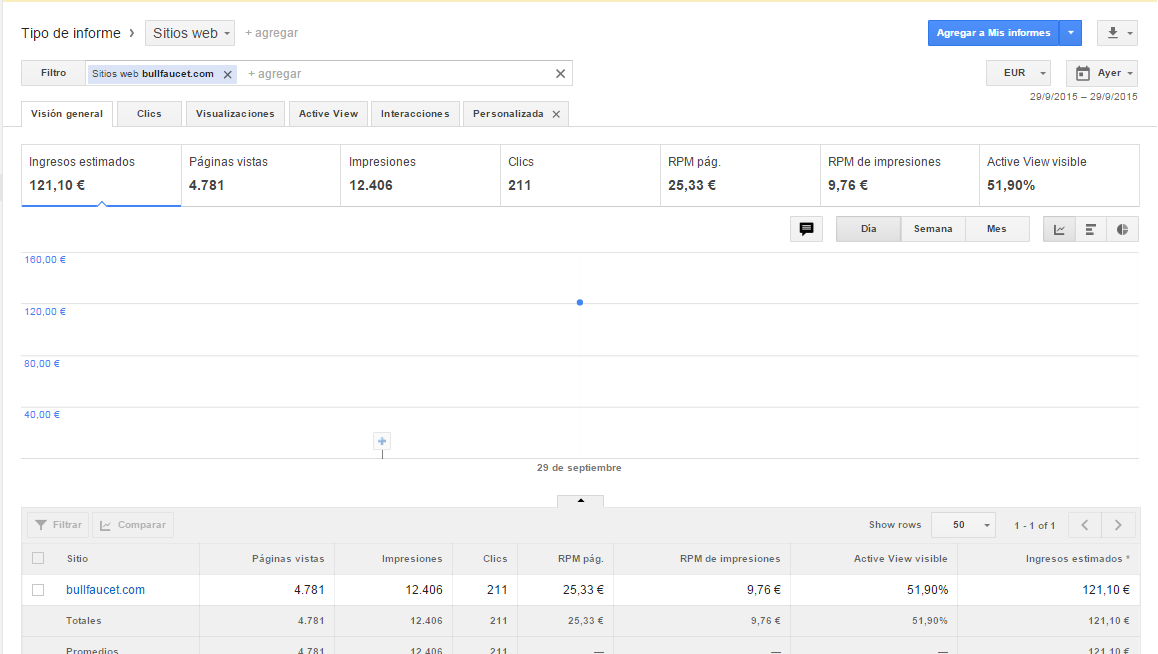1158x654 pixels.
Task: Select the RPM pág. metric card
Action: [x=740, y=176]
